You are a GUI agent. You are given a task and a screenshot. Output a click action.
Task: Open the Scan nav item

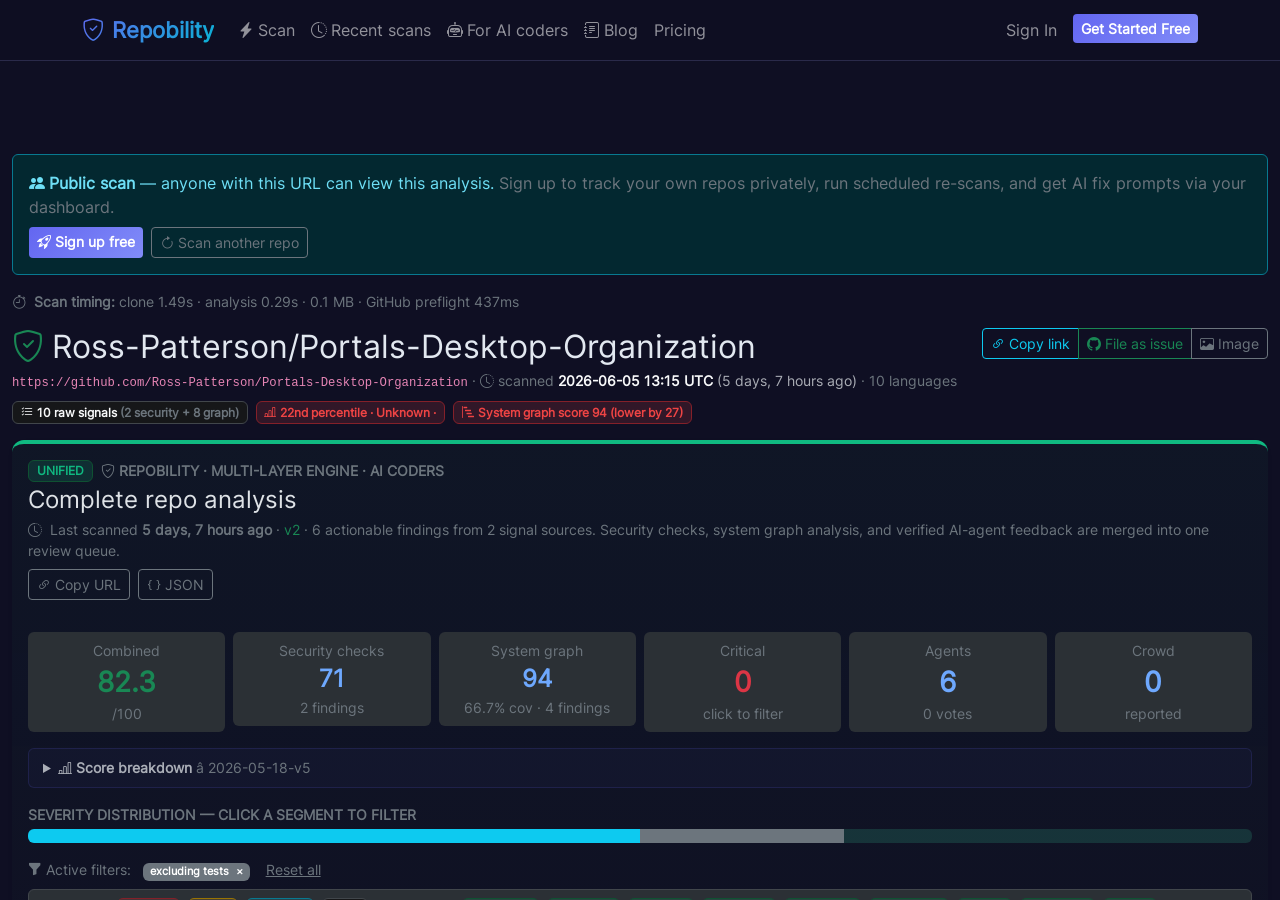267,30
